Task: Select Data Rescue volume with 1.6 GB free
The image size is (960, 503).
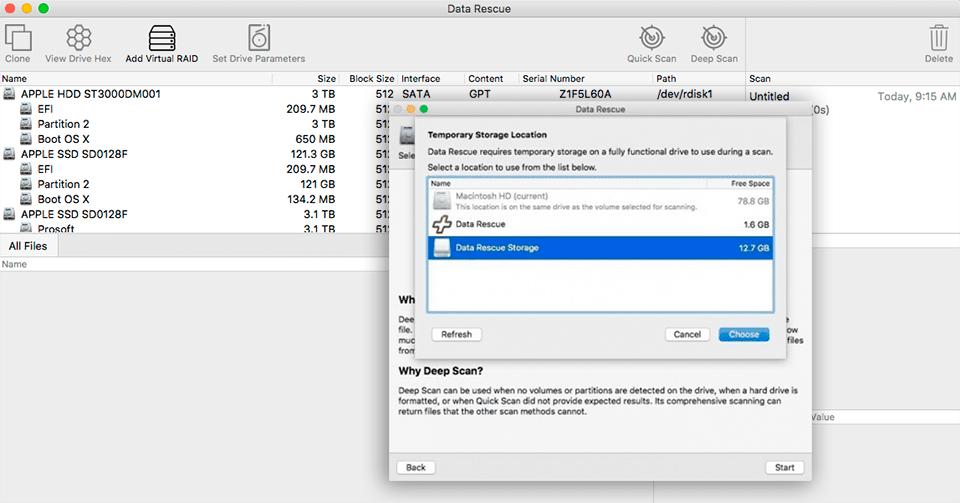Action: click(600, 225)
